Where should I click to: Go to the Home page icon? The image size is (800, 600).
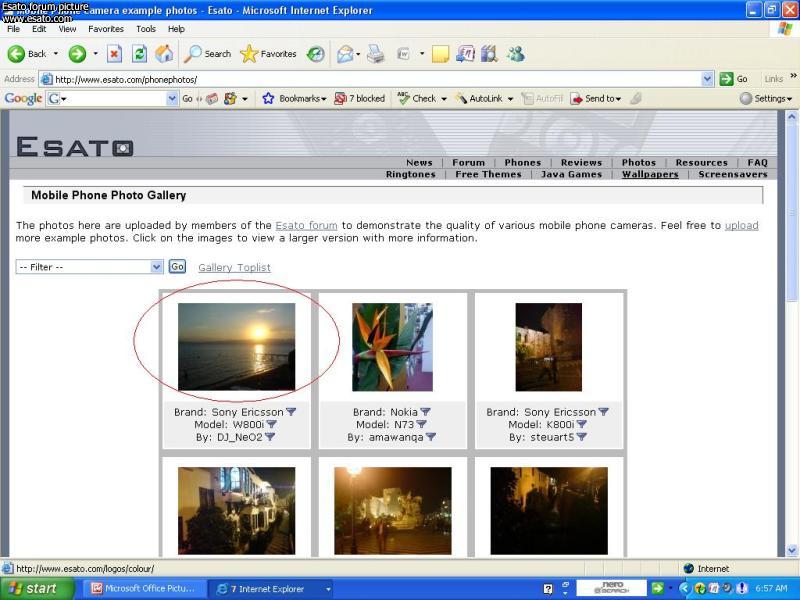[163, 54]
